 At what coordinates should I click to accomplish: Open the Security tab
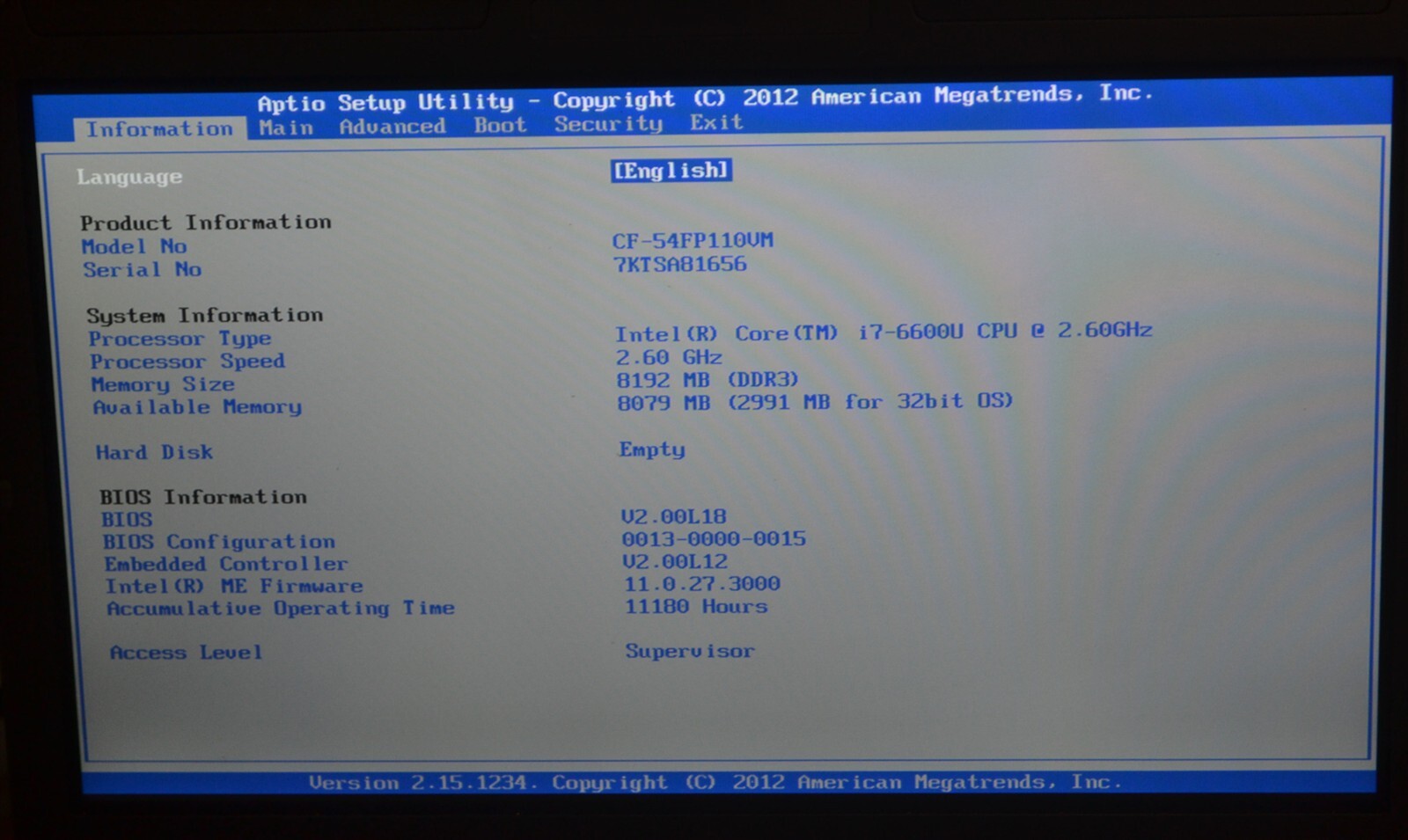point(608,124)
